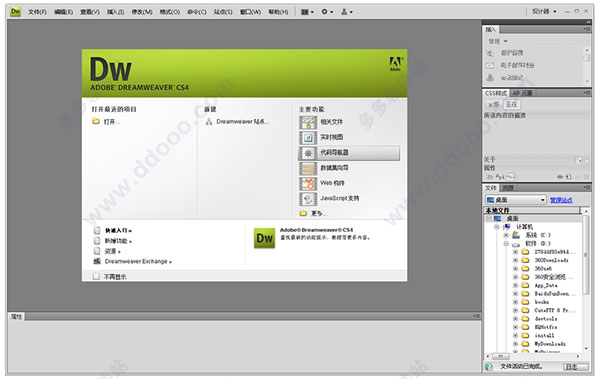Click the 本地文件 column header
Viewport: 600px width, 379px height.
click(532, 210)
